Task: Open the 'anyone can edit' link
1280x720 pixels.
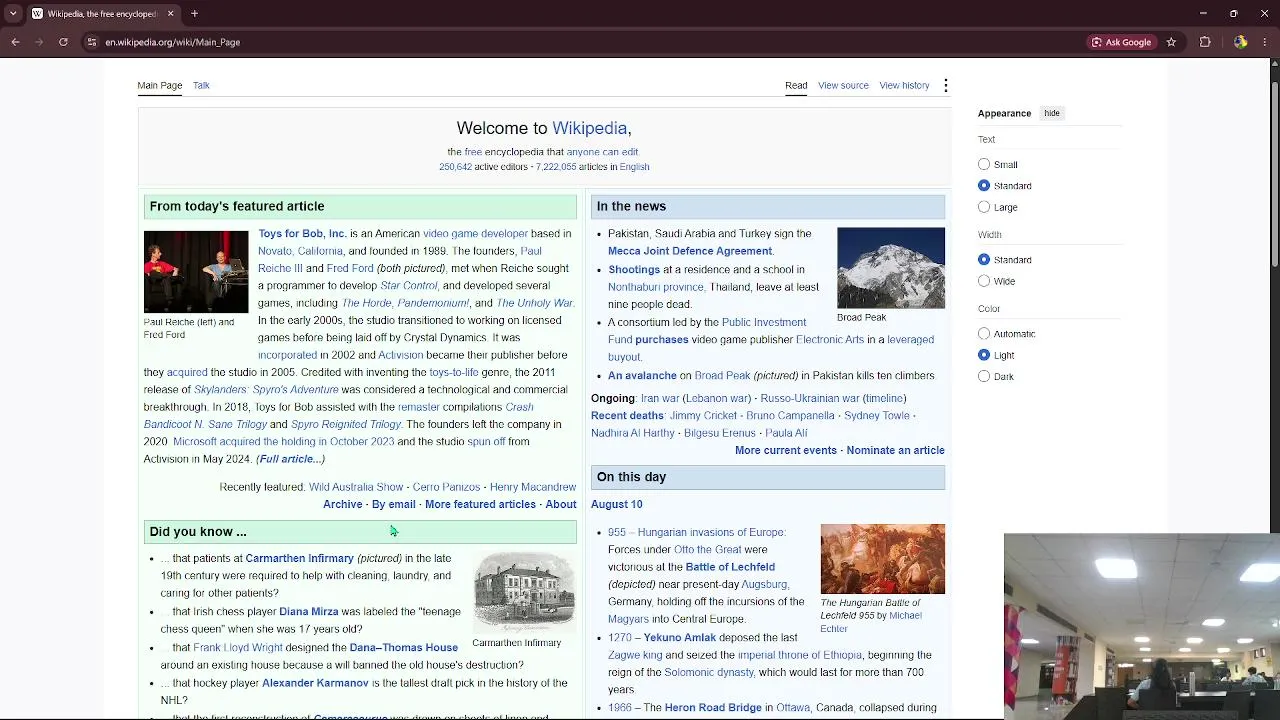Action: [x=602, y=152]
